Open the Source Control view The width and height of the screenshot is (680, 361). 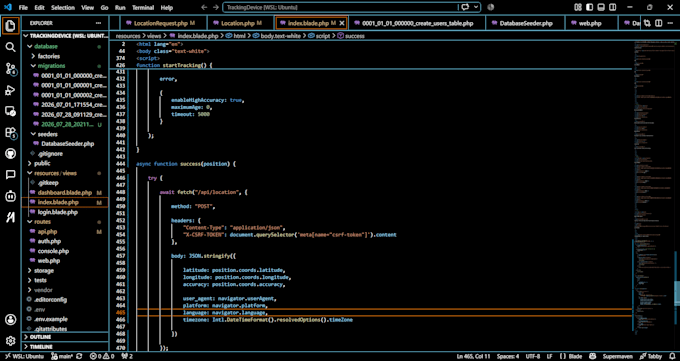pyautogui.click(x=10, y=69)
